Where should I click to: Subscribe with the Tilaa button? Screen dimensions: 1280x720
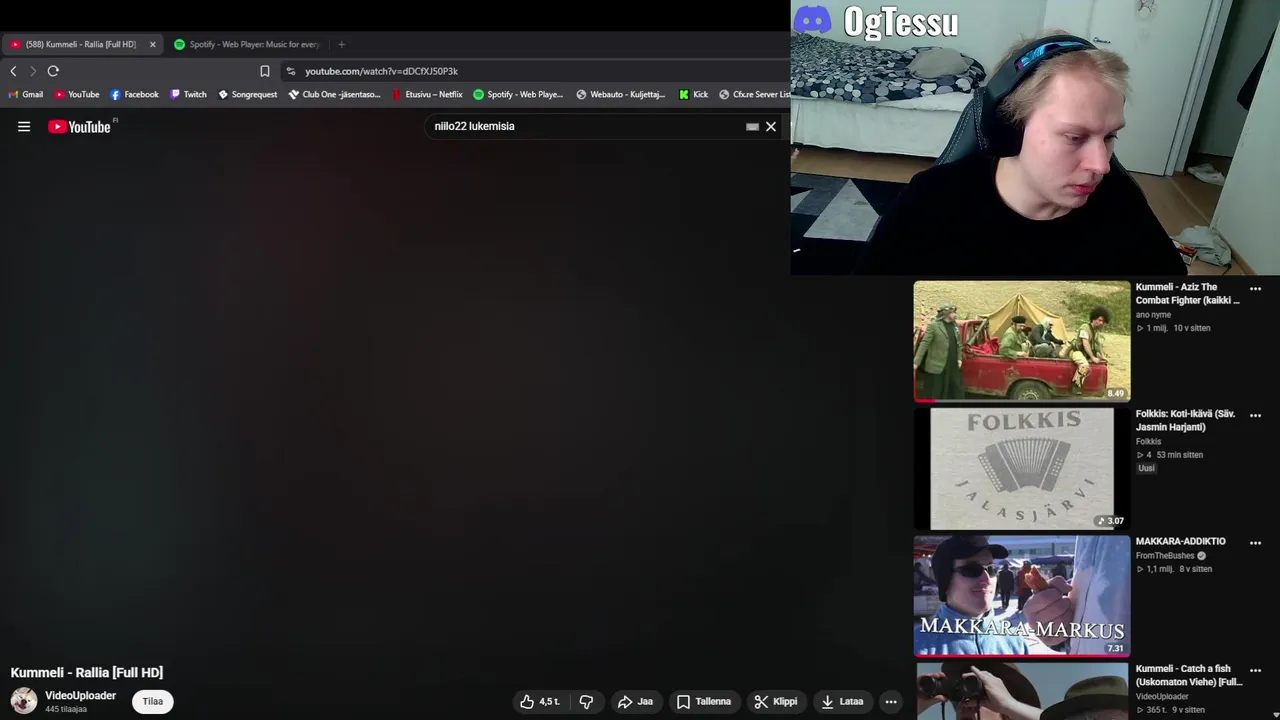[x=152, y=702]
